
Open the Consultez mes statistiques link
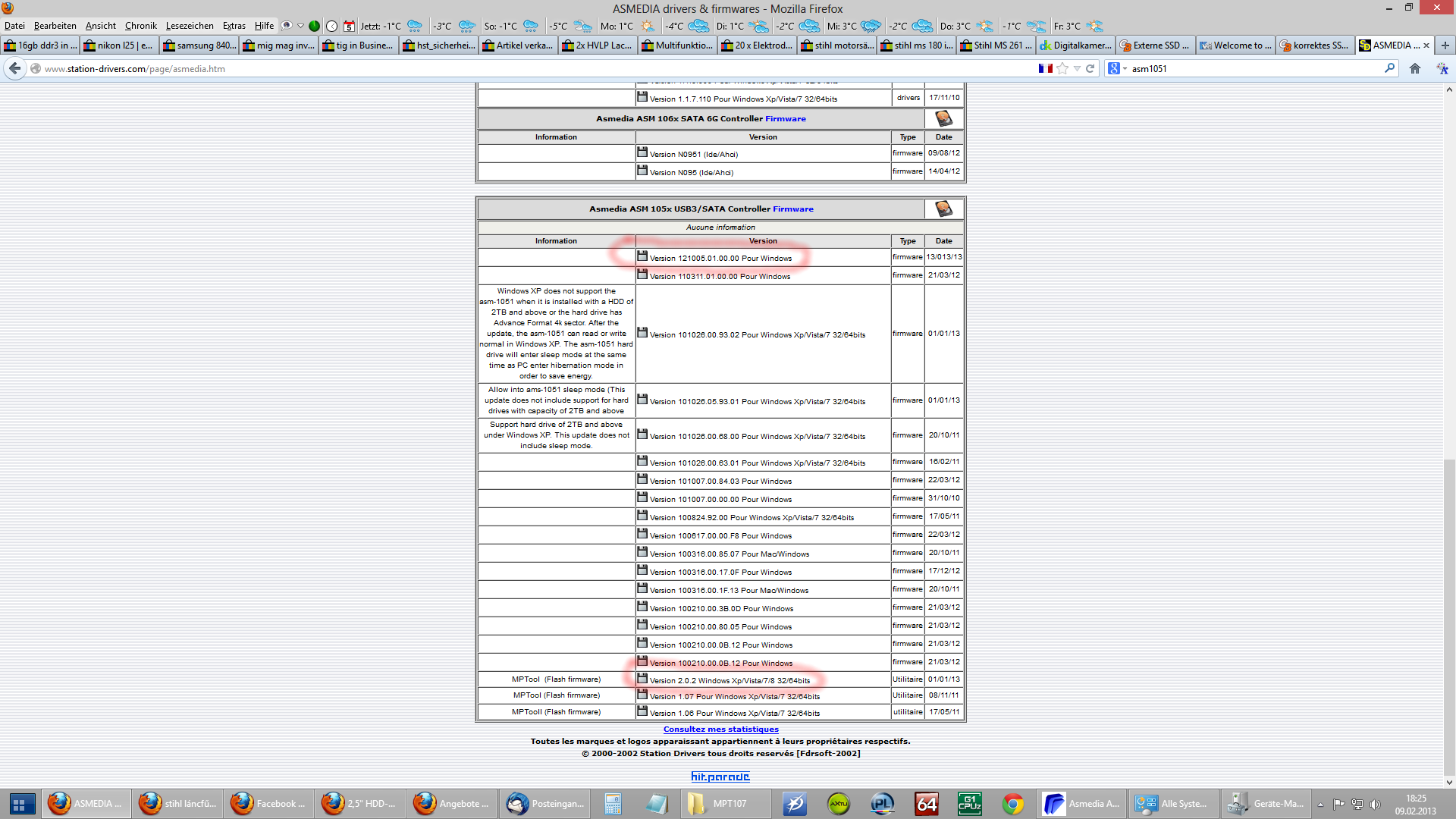[720, 730]
